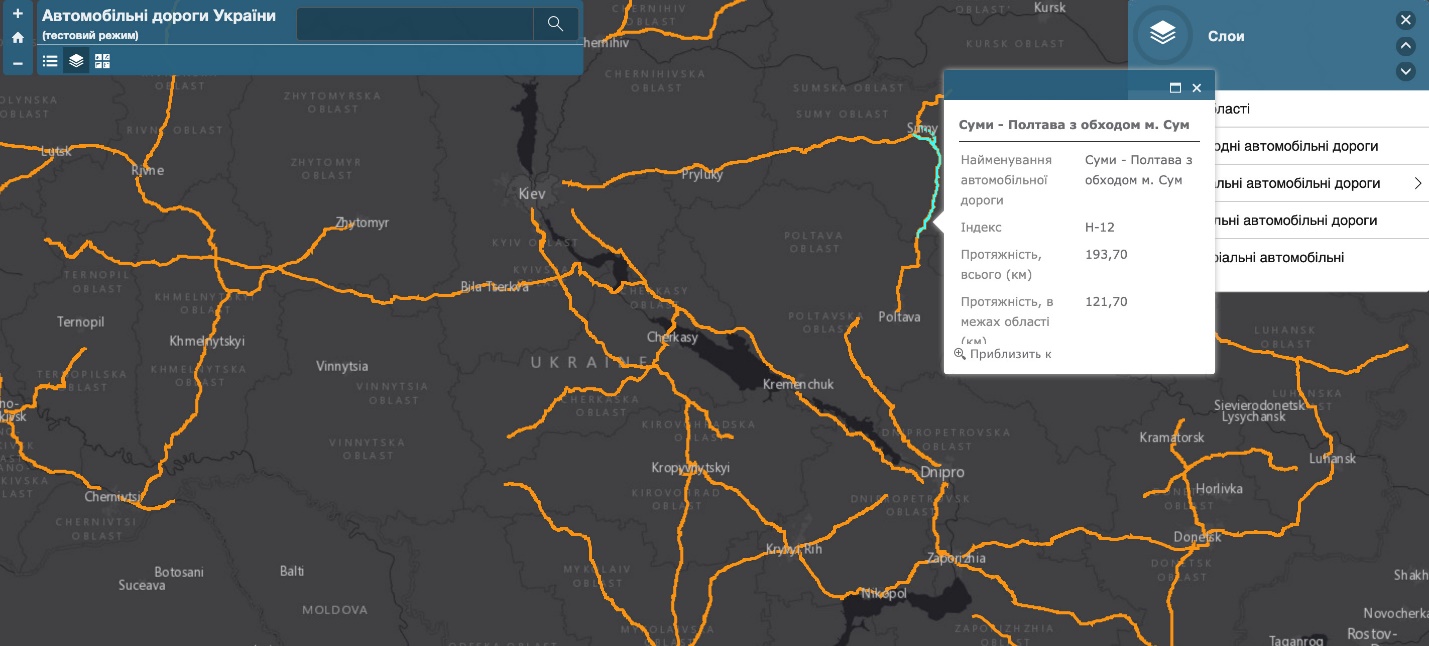
Task: Focus the map search input field
Action: point(415,24)
